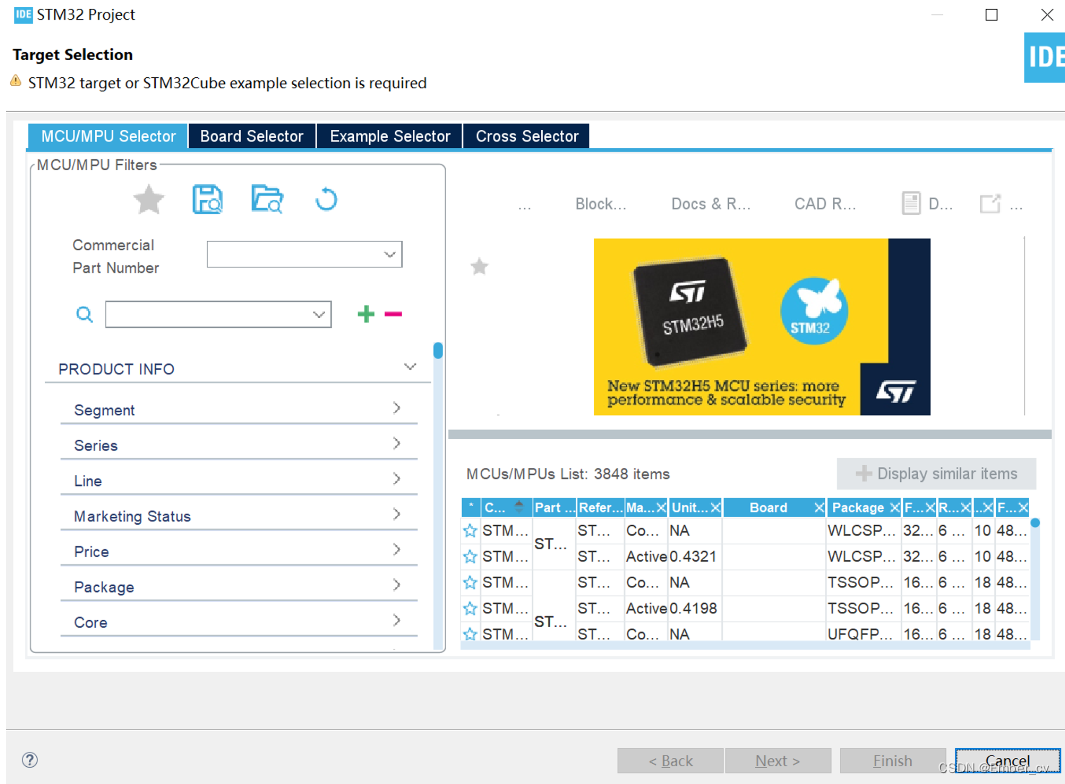Close the Unit price column via its X
This screenshot has height=784, width=1065.
pyautogui.click(x=715, y=507)
